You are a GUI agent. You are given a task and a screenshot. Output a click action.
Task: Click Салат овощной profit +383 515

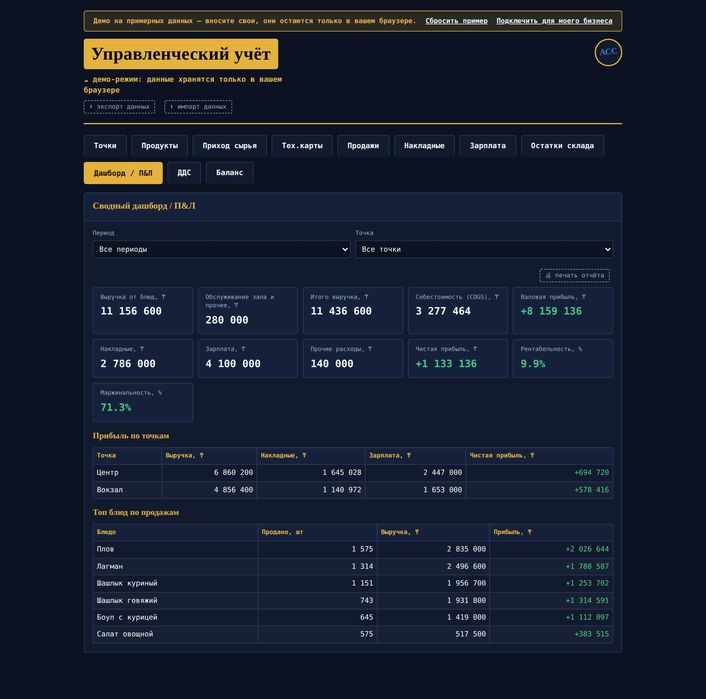click(591, 634)
